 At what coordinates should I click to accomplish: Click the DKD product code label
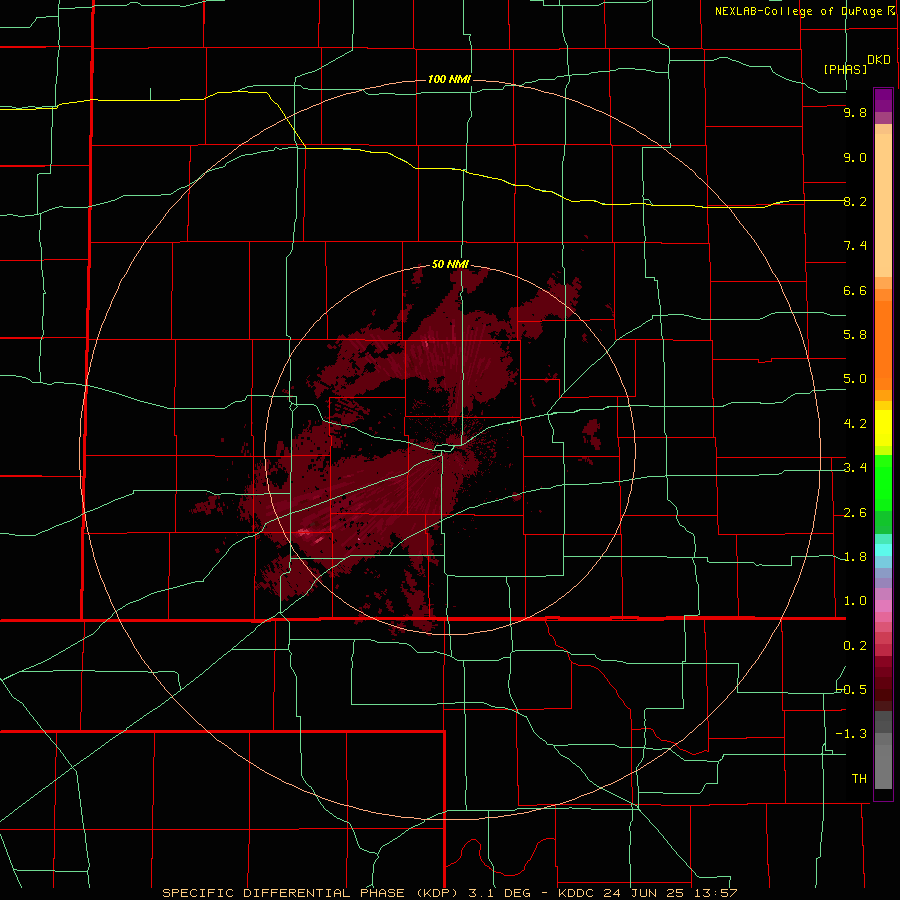pyautogui.click(x=879, y=60)
